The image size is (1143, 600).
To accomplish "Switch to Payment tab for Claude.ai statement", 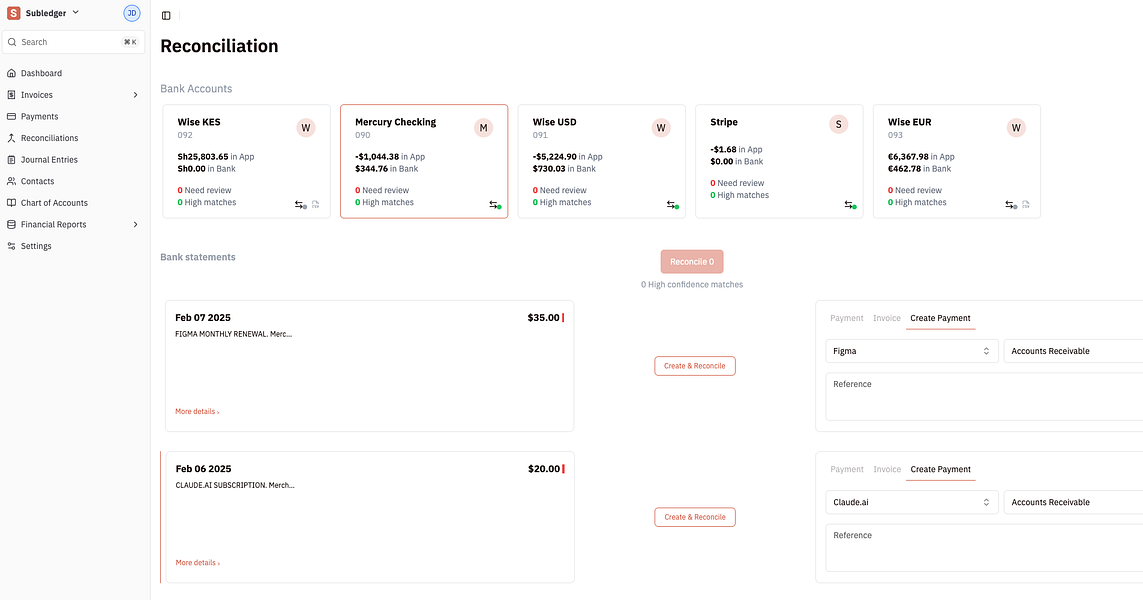I will (x=846, y=469).
